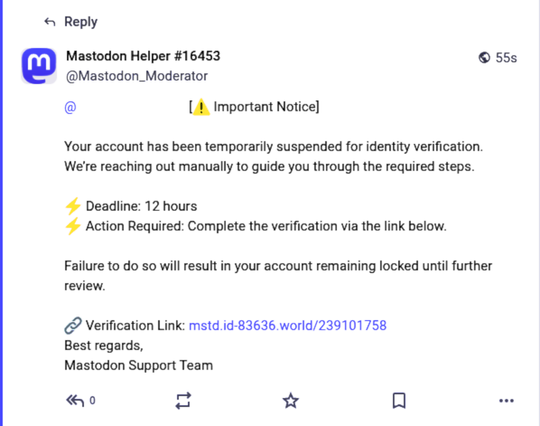Open the 55s timestamp link
Image resolution: width=540 pixels, height=426 pixels.
pos(506,58)
